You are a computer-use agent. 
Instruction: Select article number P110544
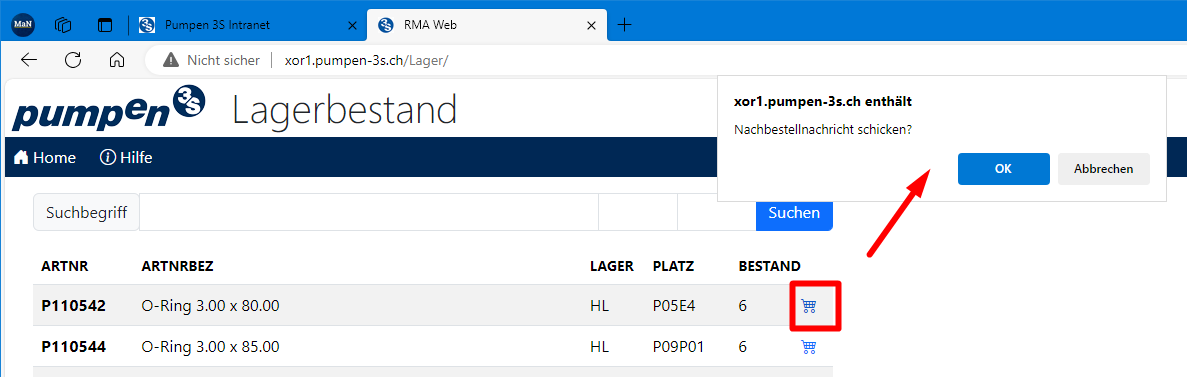pos(73,347)
